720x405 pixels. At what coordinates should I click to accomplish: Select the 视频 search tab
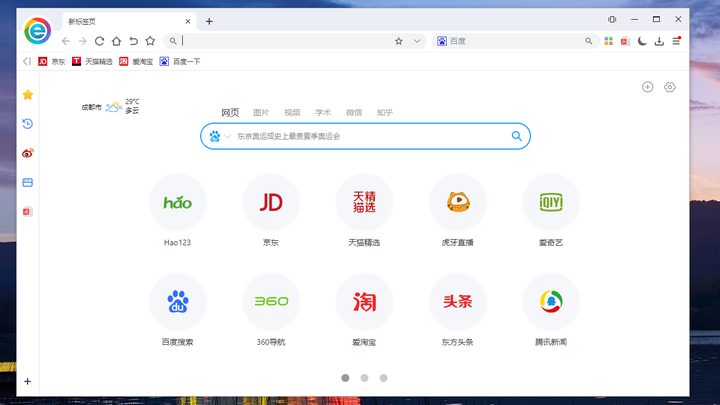292,112
